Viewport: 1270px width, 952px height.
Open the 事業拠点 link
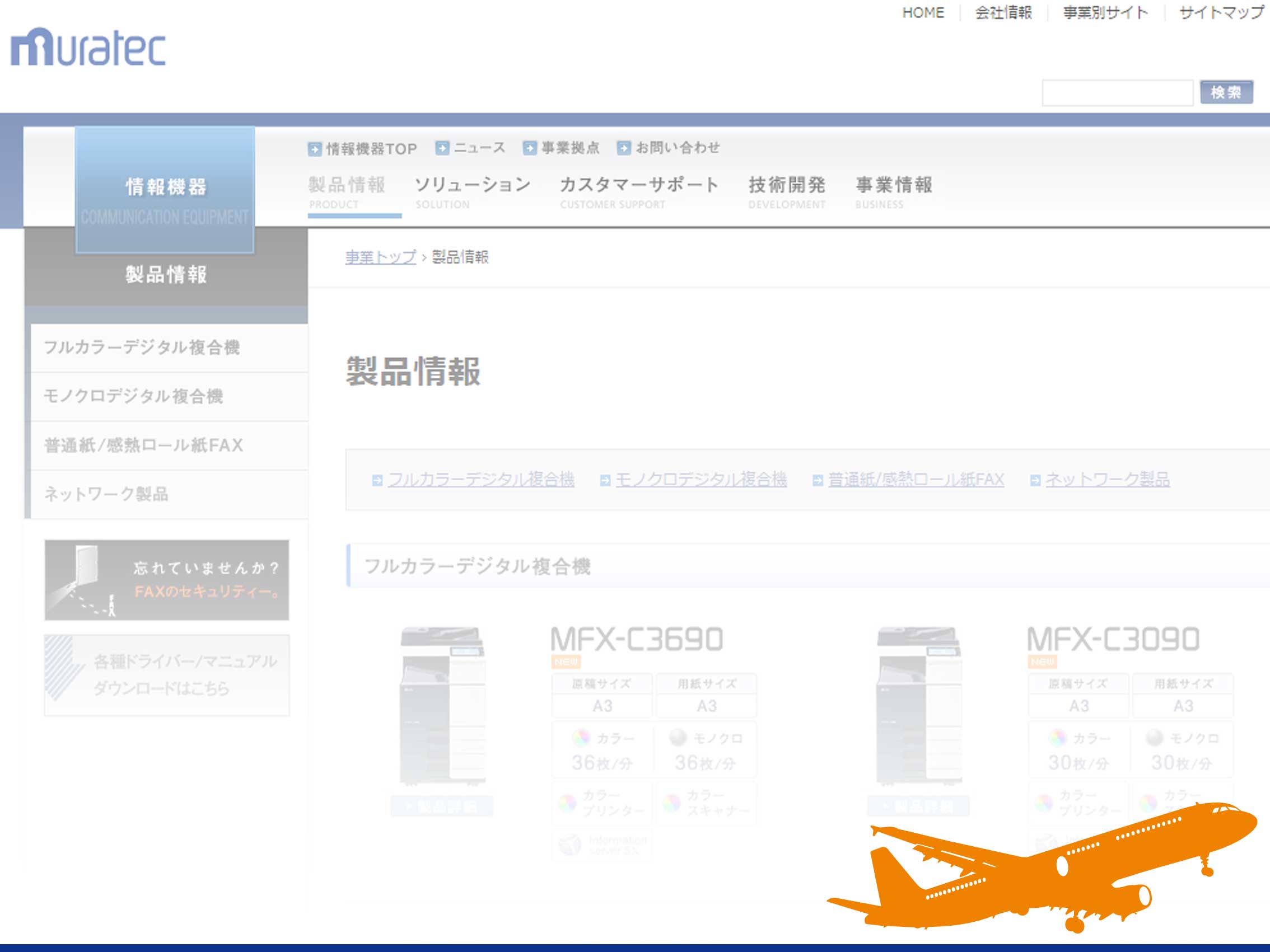point(570,148)
